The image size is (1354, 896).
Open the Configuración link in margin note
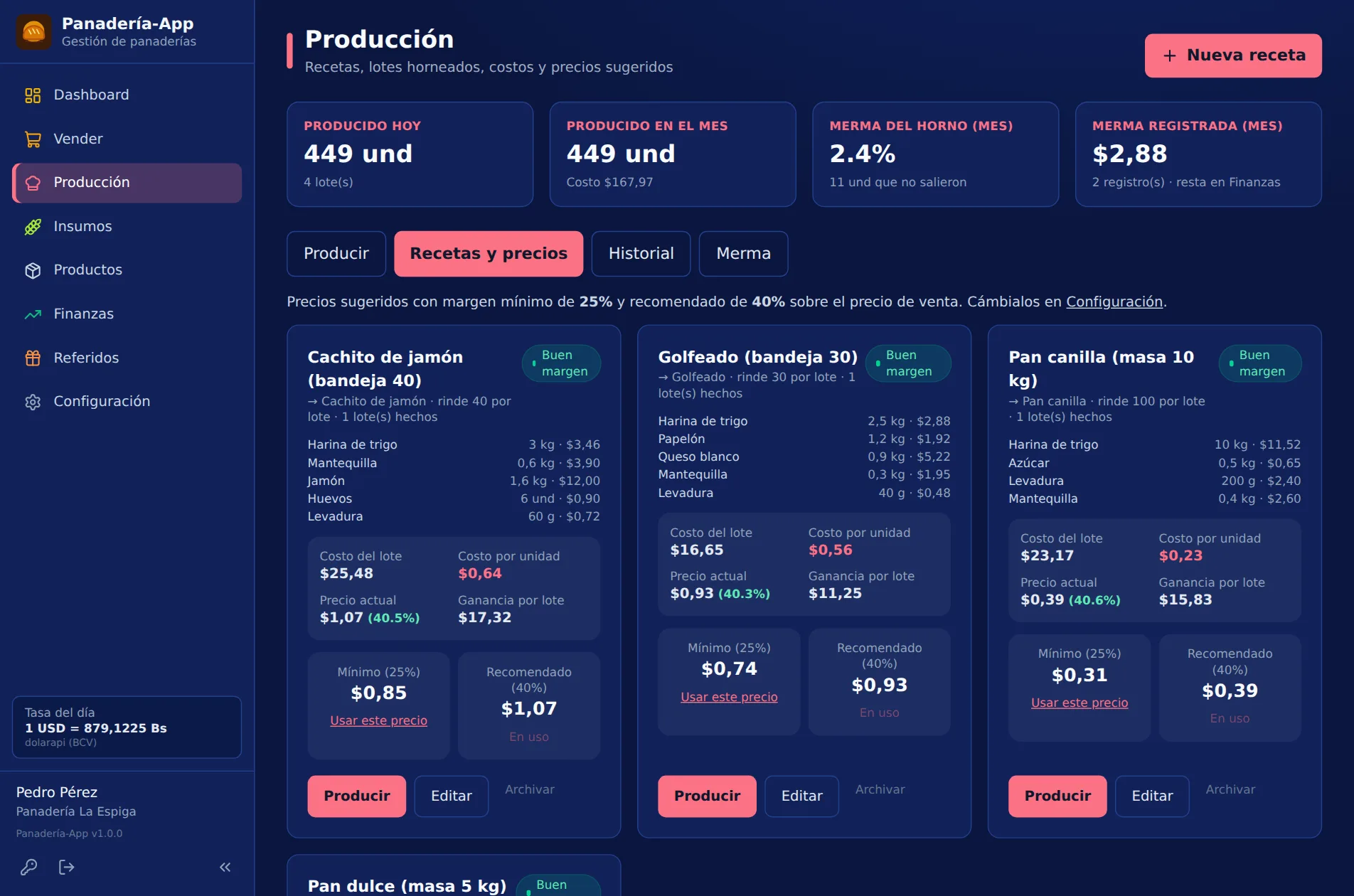click(x=1114, y=302)
